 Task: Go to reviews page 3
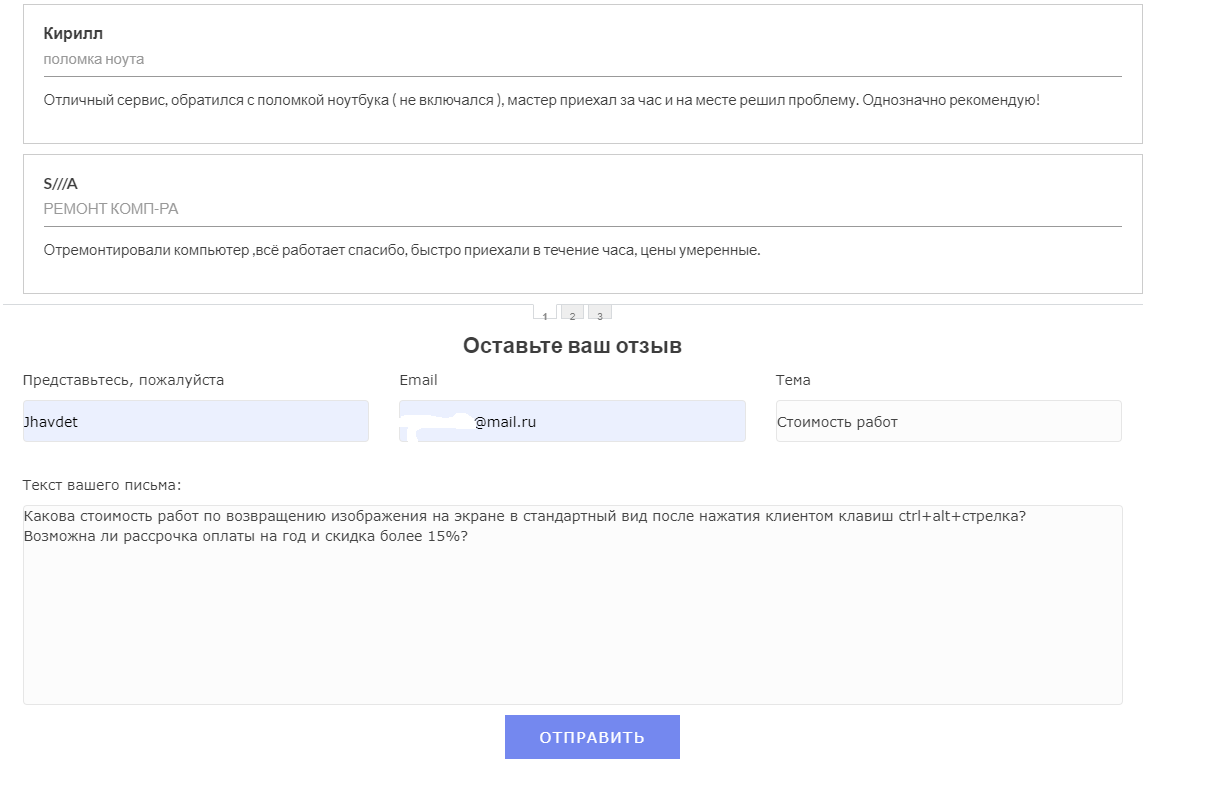599,312
